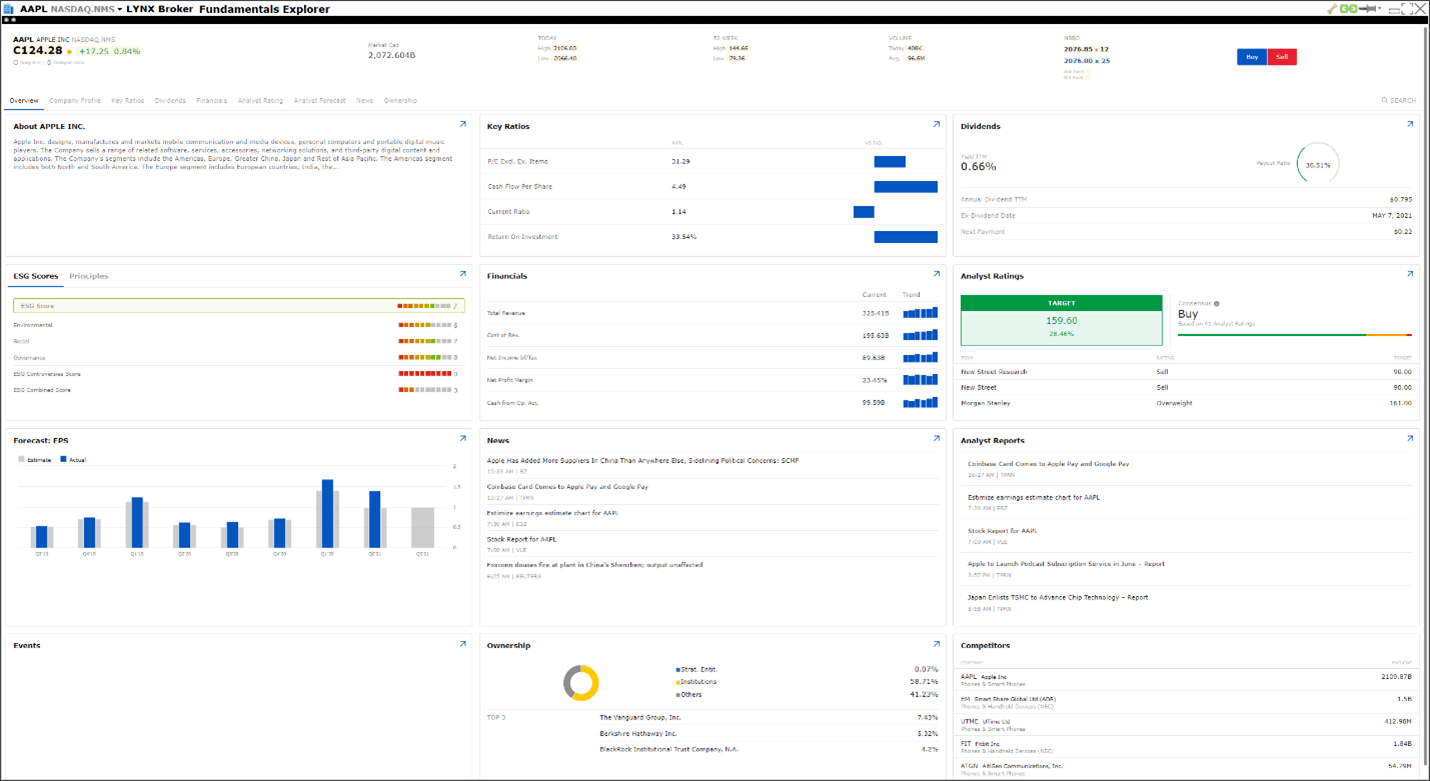The image size is (1430, 781).
Task: Expand the About APPLE INC. panel
Action: [x=463, y=125]
